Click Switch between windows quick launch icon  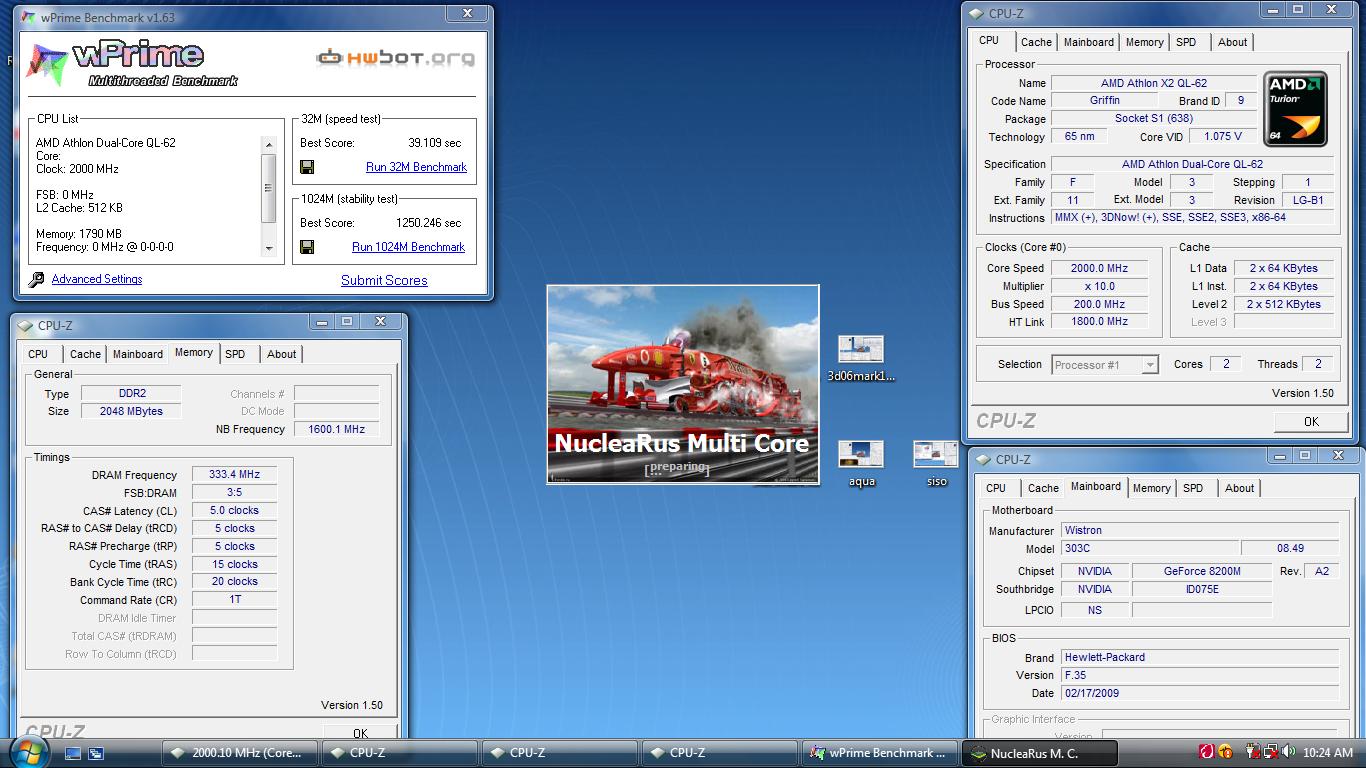[x=96, y=753]
